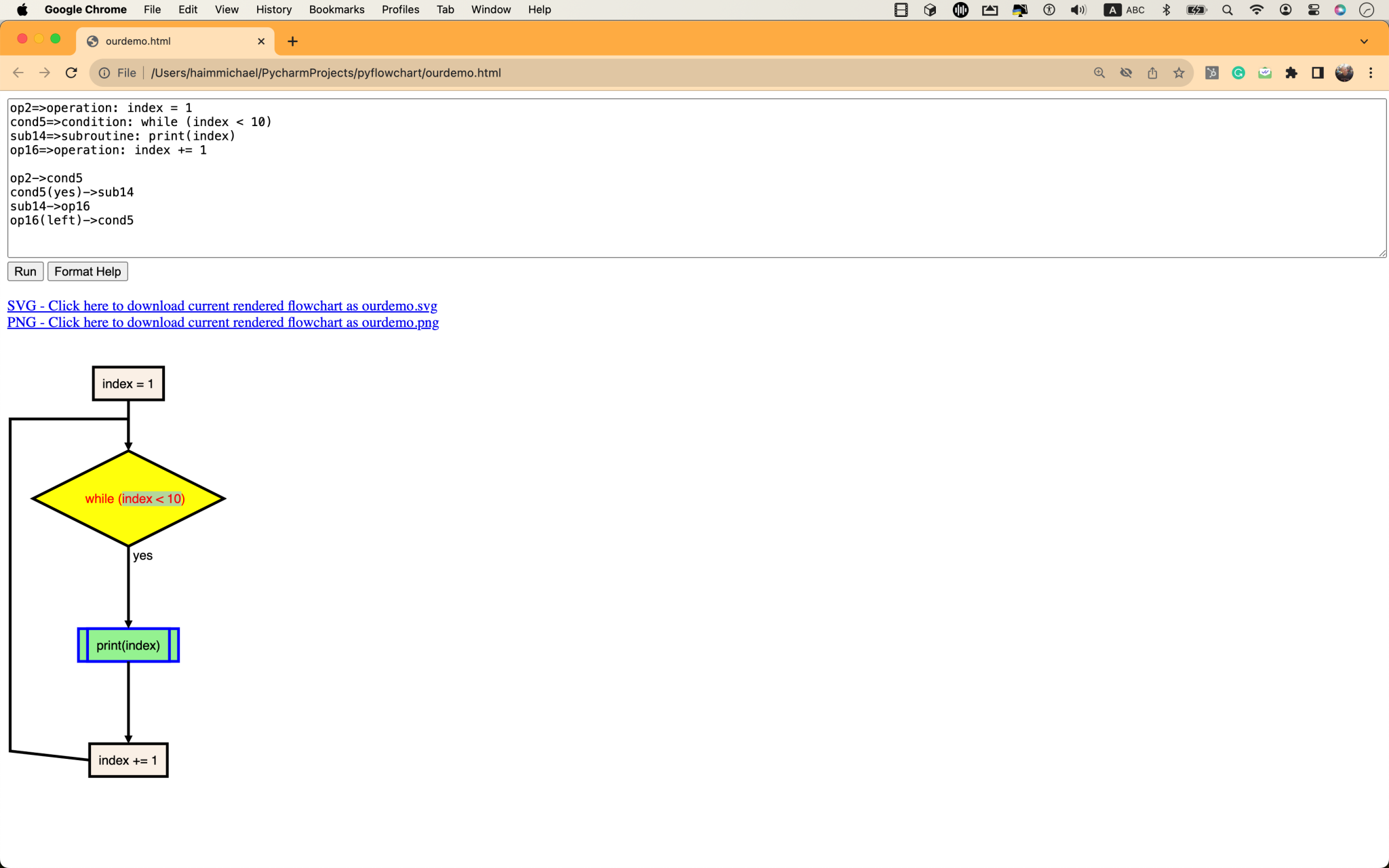This screenshot has height=868, width=1389.
Task: Open macOS Control Center toggles
Action: (1314, 9)
